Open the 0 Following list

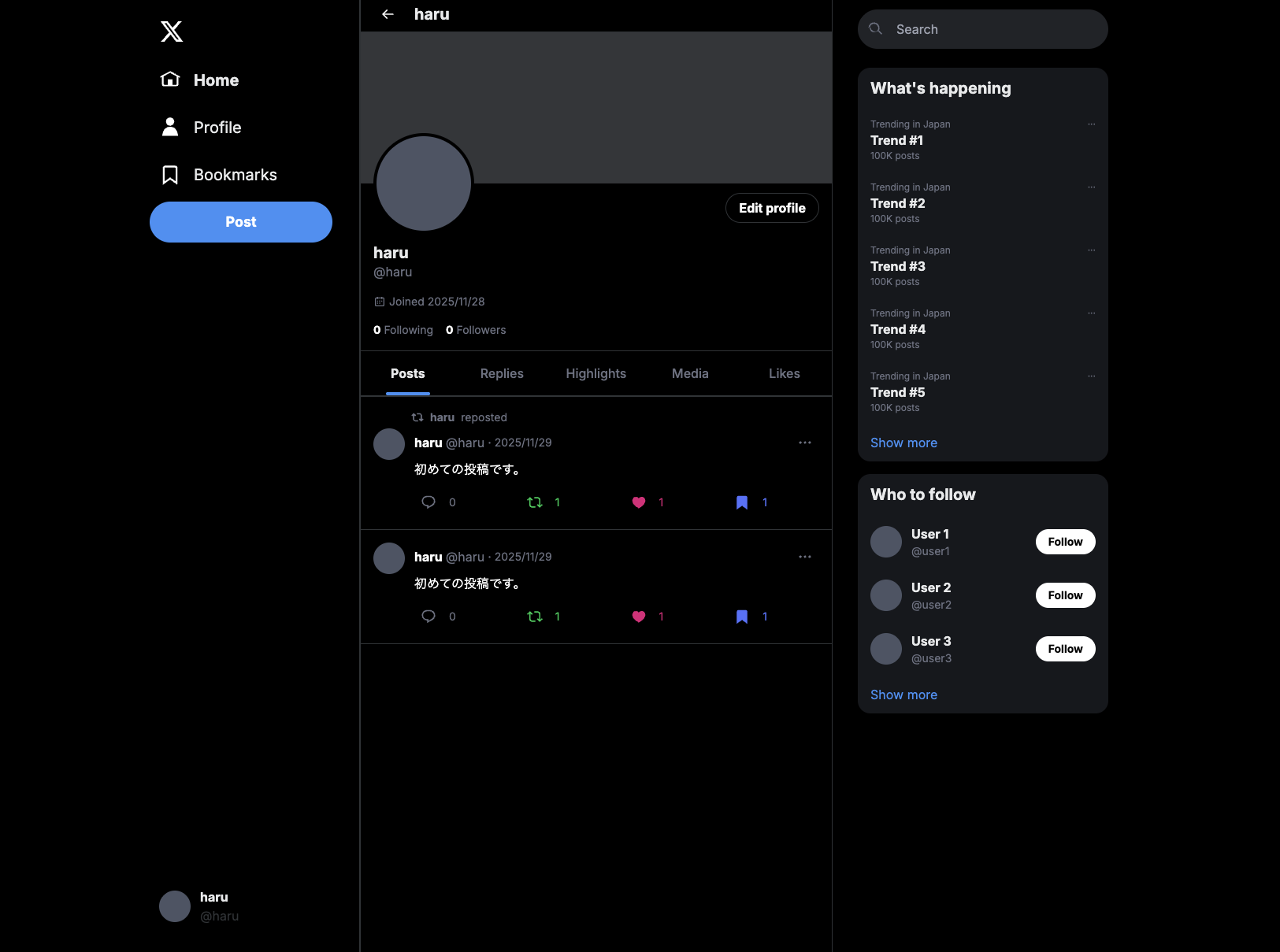[x=403, y=330]
